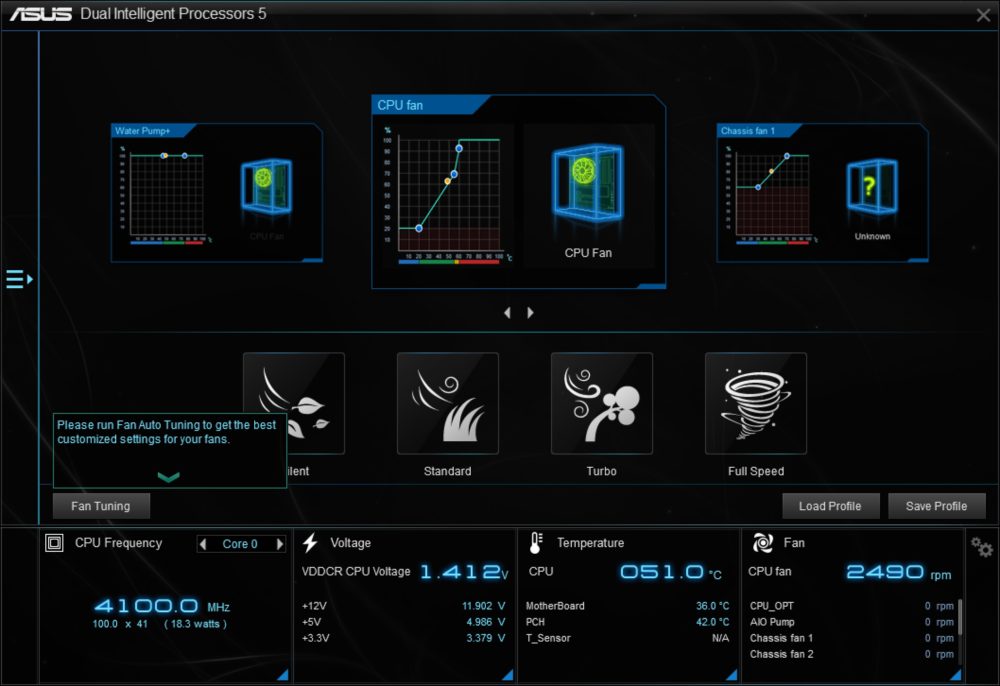Click the Fan panel fan icon
1000x686 pixels.
click(763, 543)
